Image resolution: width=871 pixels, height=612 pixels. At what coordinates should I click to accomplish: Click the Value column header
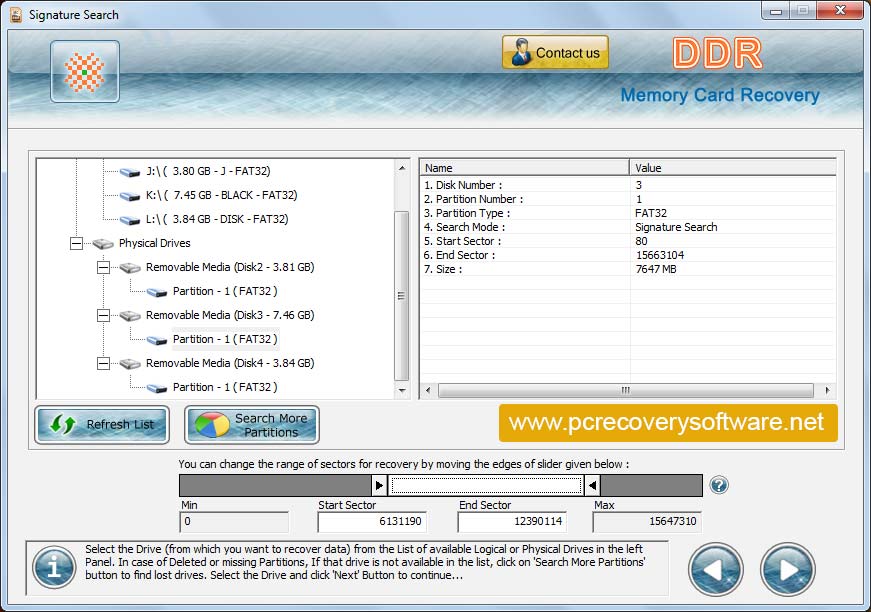coord(733,168)
